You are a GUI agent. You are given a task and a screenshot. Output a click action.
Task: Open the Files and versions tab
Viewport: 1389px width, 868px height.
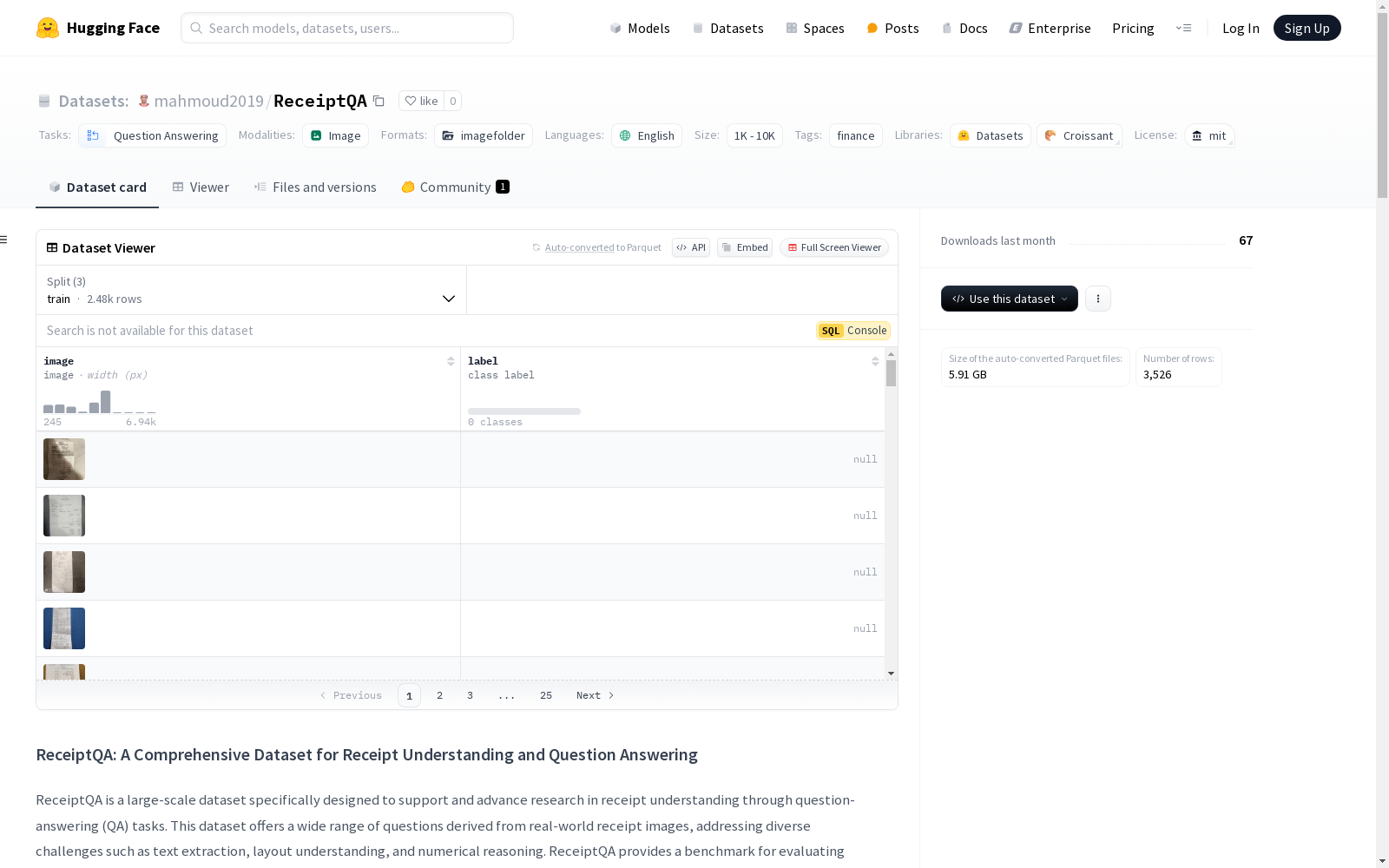tap(315, 187)
